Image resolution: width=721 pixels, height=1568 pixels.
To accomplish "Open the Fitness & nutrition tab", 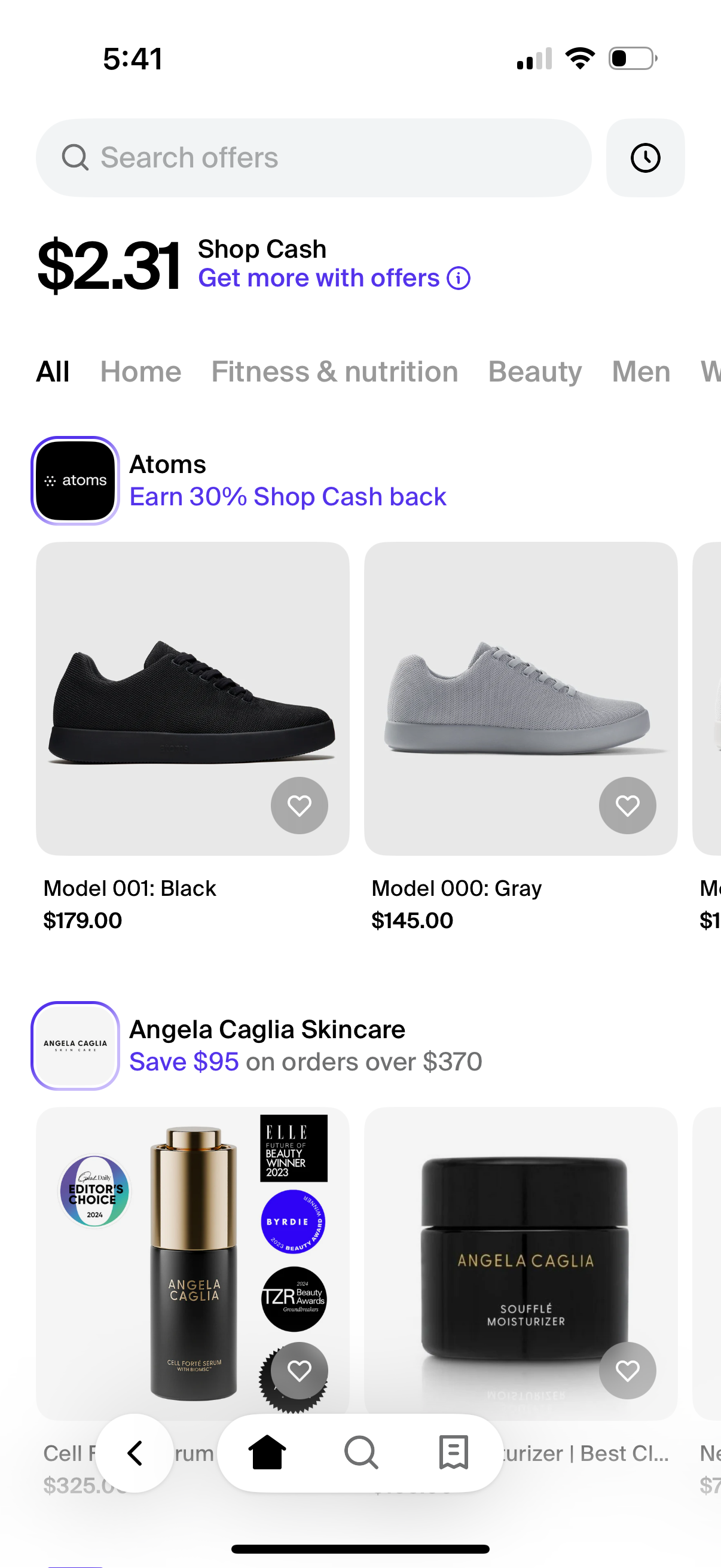I will pyautogui.click(x=334, y=371).
